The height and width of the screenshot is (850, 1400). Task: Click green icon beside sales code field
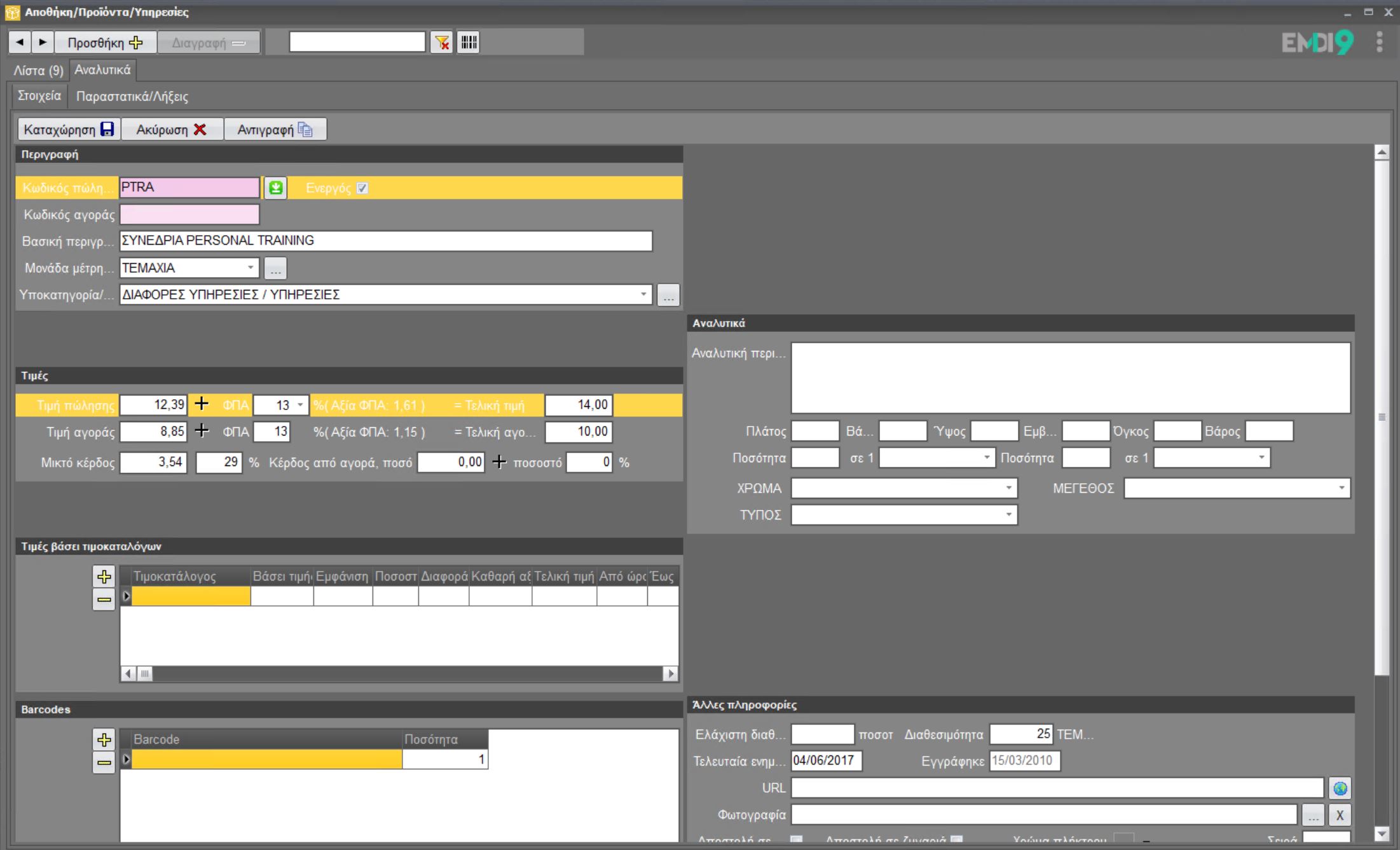pos(275,188)
